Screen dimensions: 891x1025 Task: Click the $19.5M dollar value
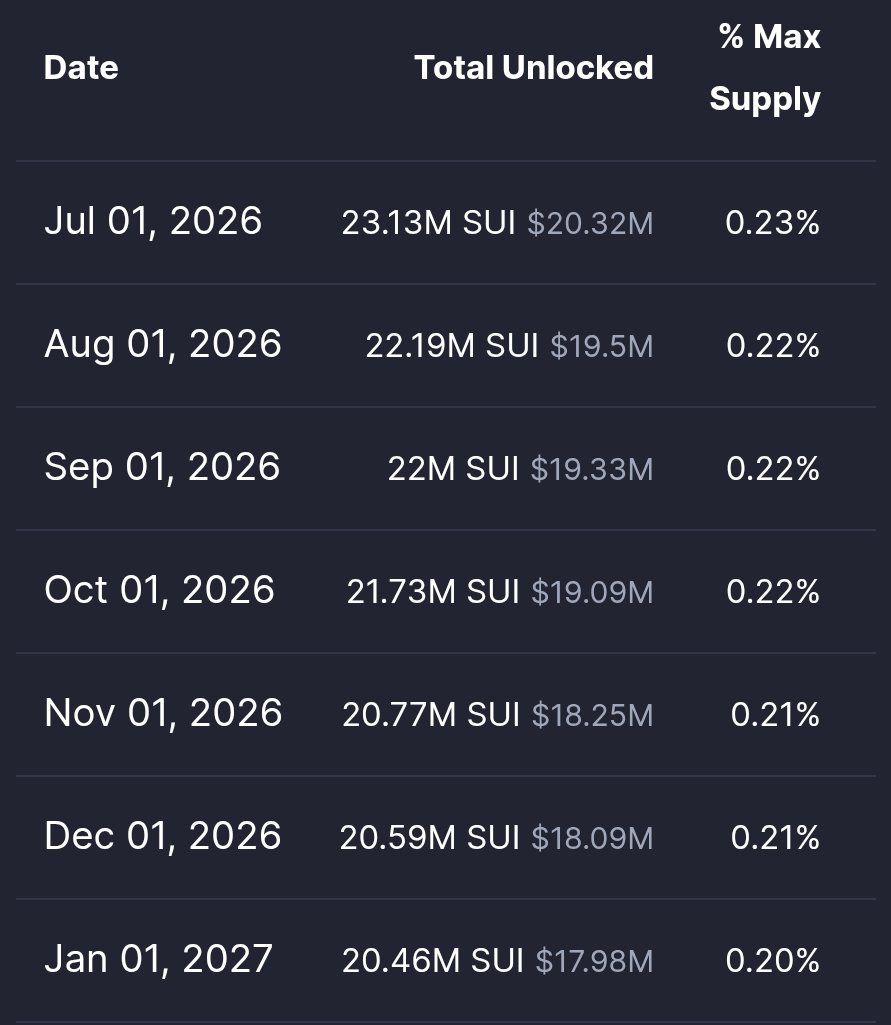[x=601, y=346]
